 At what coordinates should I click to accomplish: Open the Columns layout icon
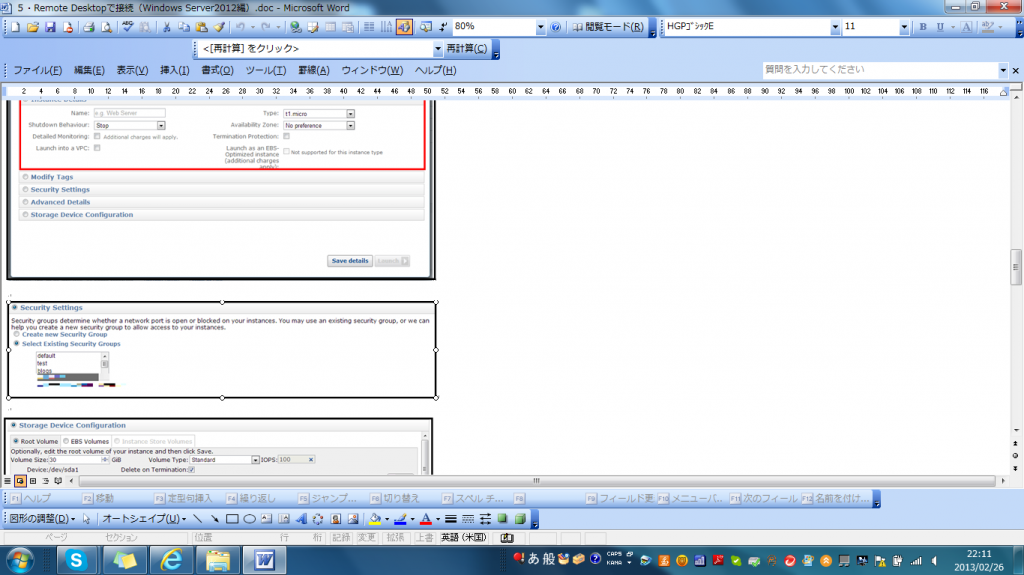(x=369, y=27)
